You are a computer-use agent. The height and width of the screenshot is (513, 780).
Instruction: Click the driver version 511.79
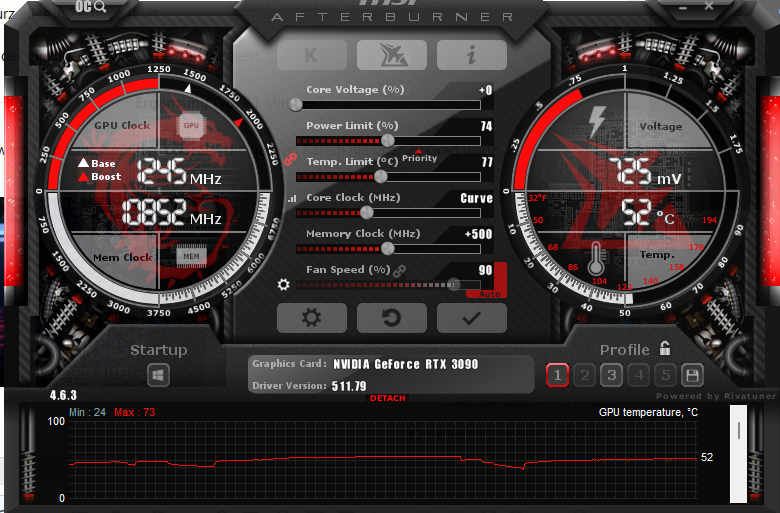(x=349, y=386)
